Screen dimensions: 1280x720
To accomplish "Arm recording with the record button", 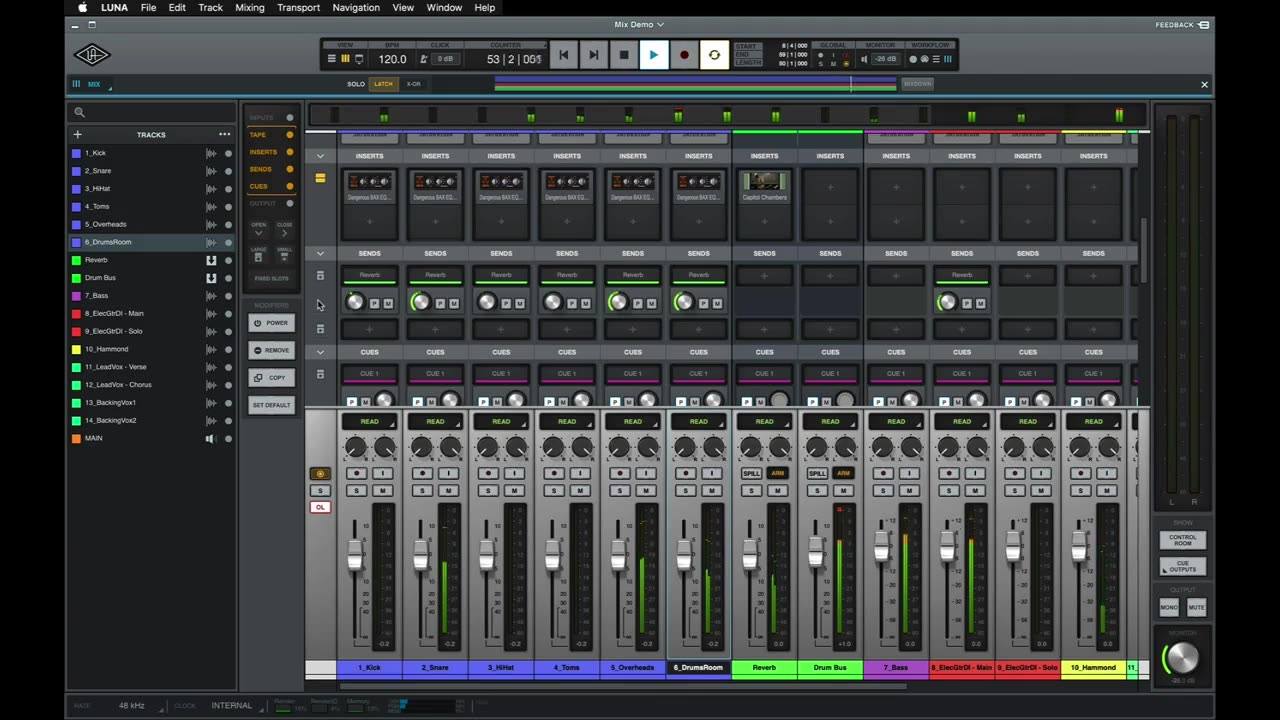I will coord(684,55).
